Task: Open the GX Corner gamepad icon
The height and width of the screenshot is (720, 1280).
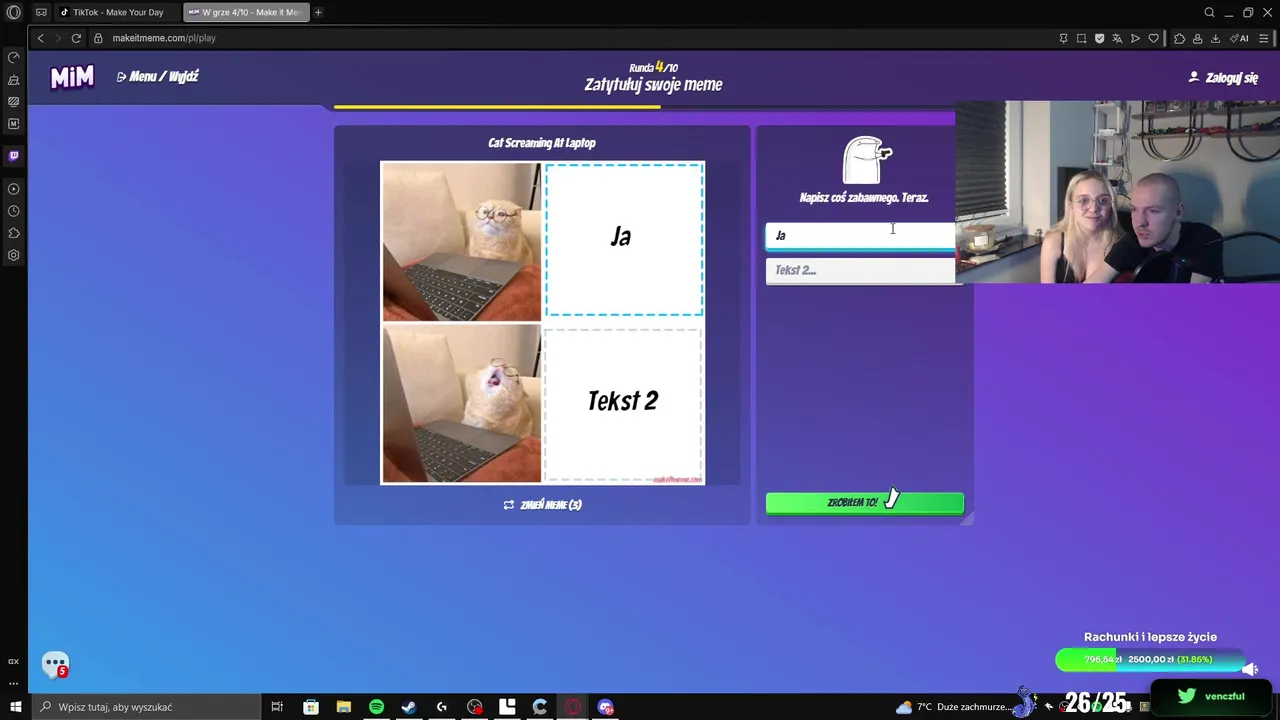Action: click(x=41, y=12)
